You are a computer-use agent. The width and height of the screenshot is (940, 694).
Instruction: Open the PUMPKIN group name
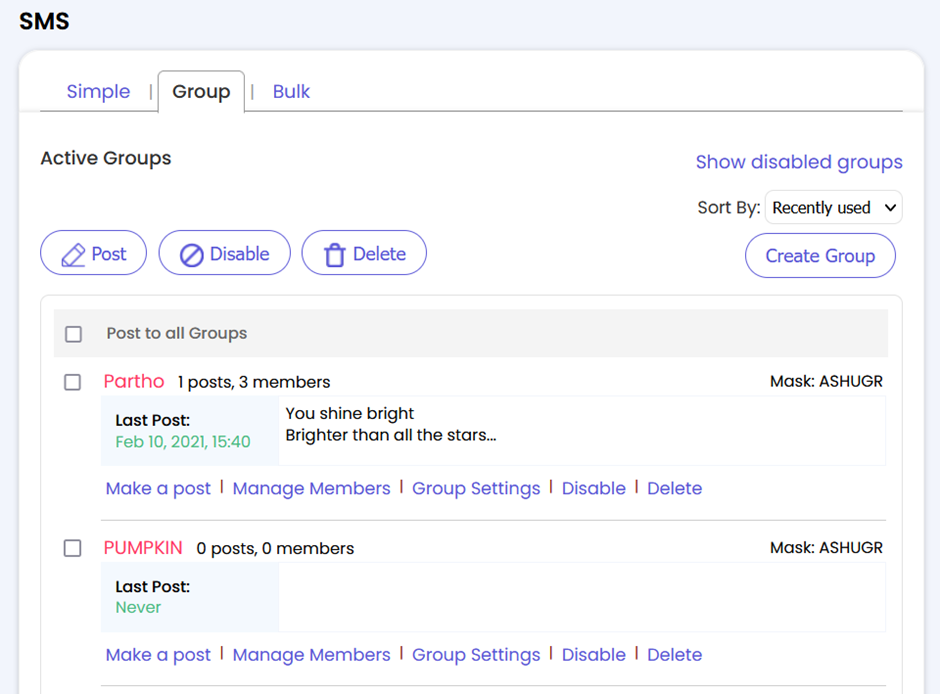(x=143, y=548)
